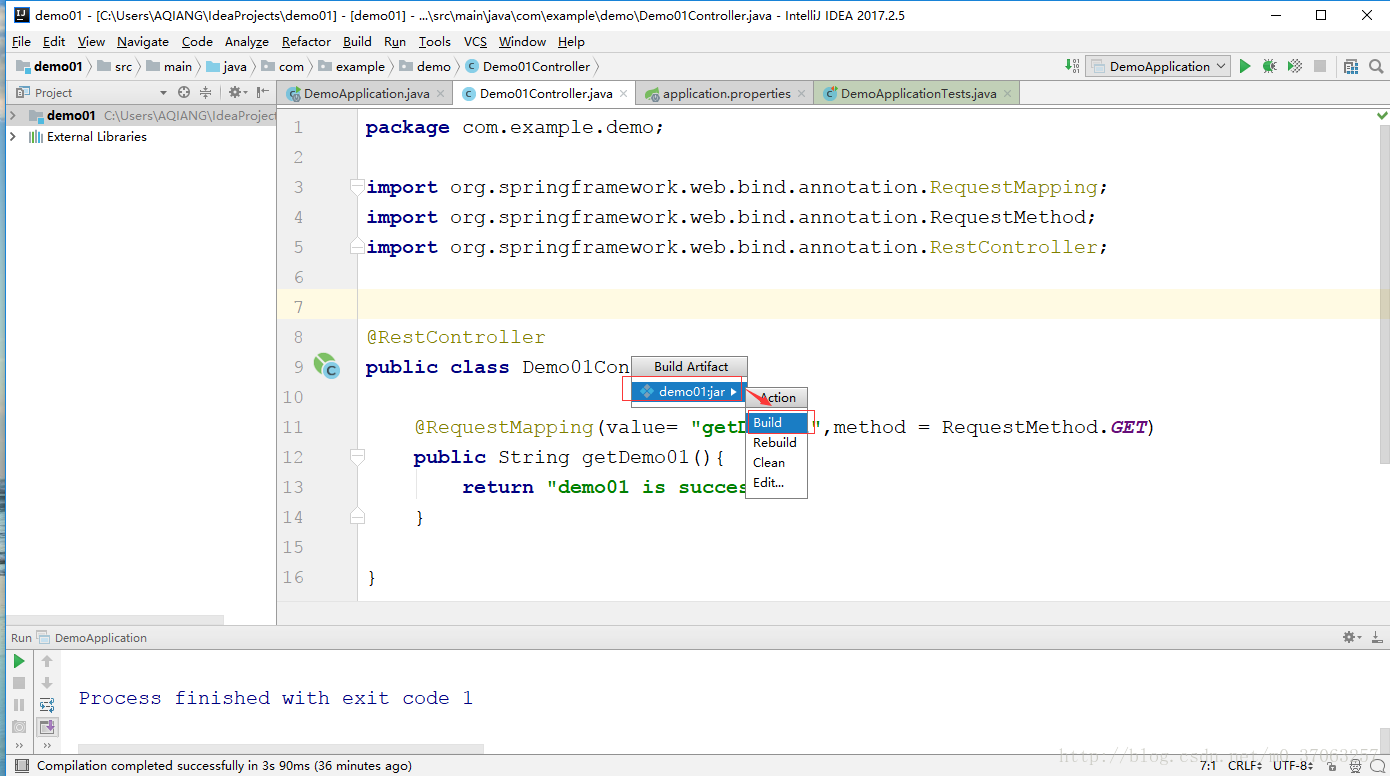Click the Edit... artifact action
Image resolution: width=1390 pixels, height=776 pixels.
[768, 483]
